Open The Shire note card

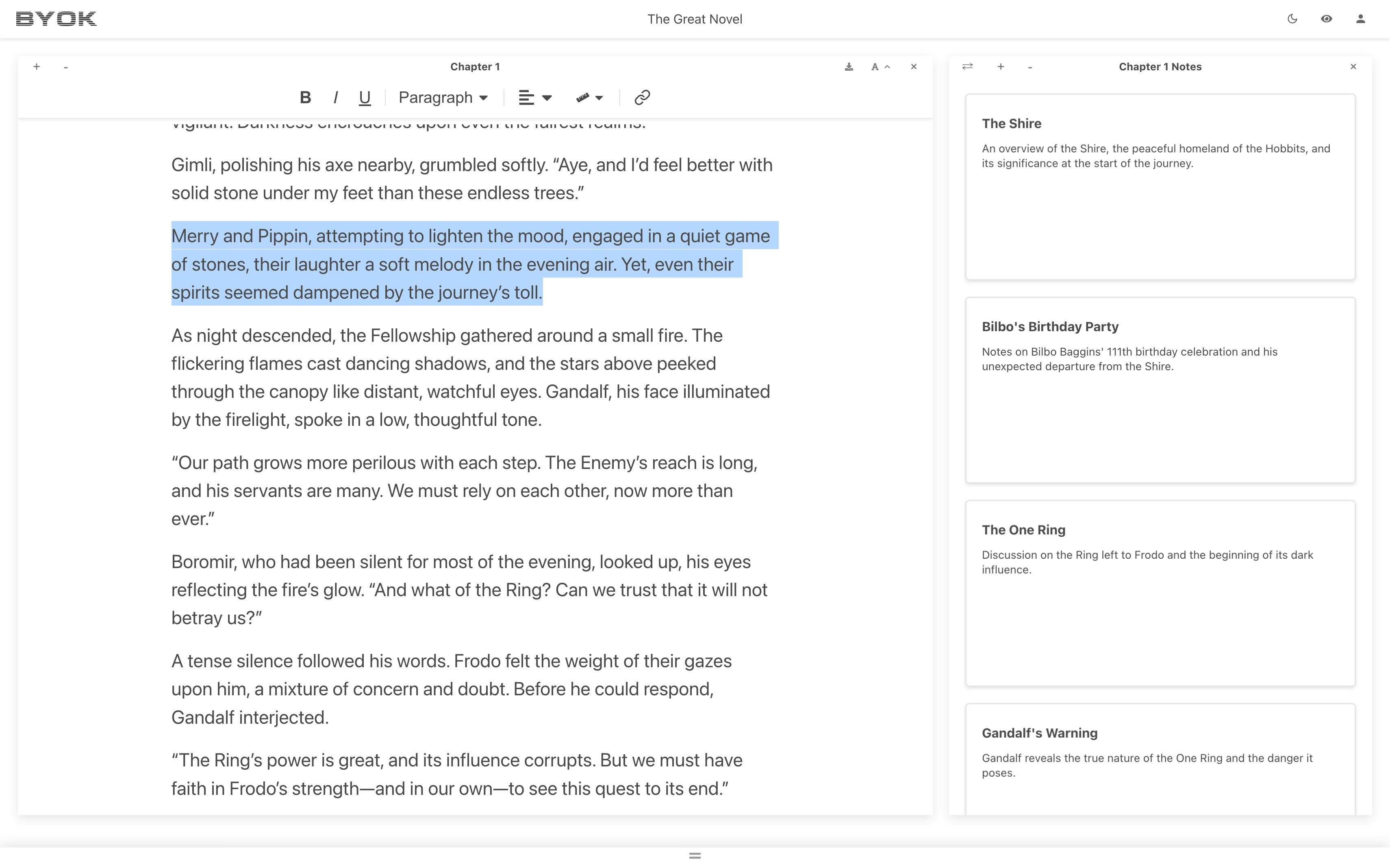click(1160, 187)
